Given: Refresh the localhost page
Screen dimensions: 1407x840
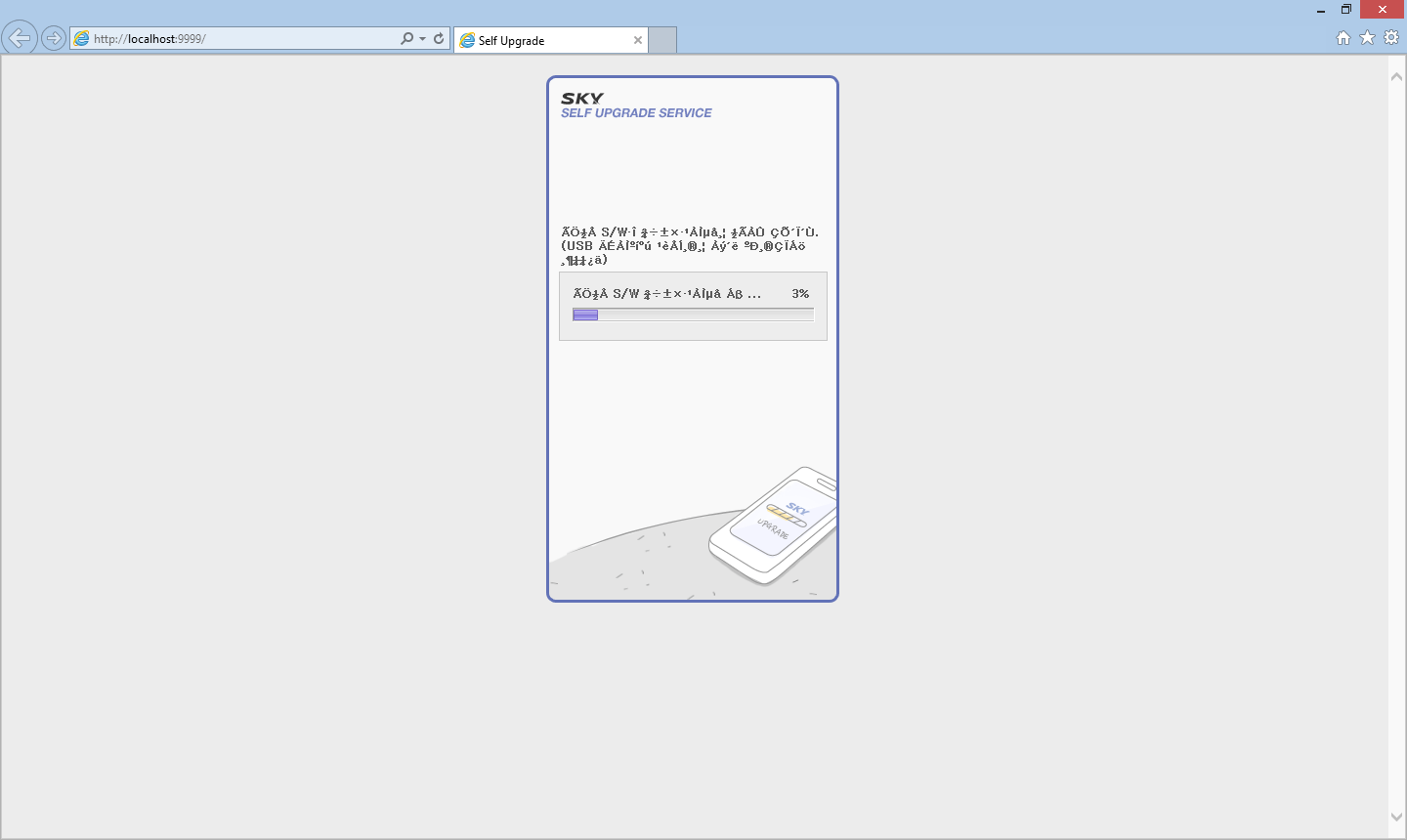Looking at the screenshot, I should pyautogui.click(x=439, y=39).
